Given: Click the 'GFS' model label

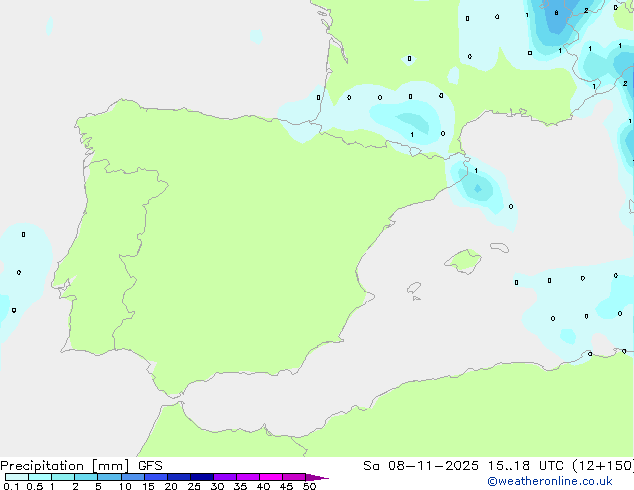Looking at the screenshot, I should point(150,466).
